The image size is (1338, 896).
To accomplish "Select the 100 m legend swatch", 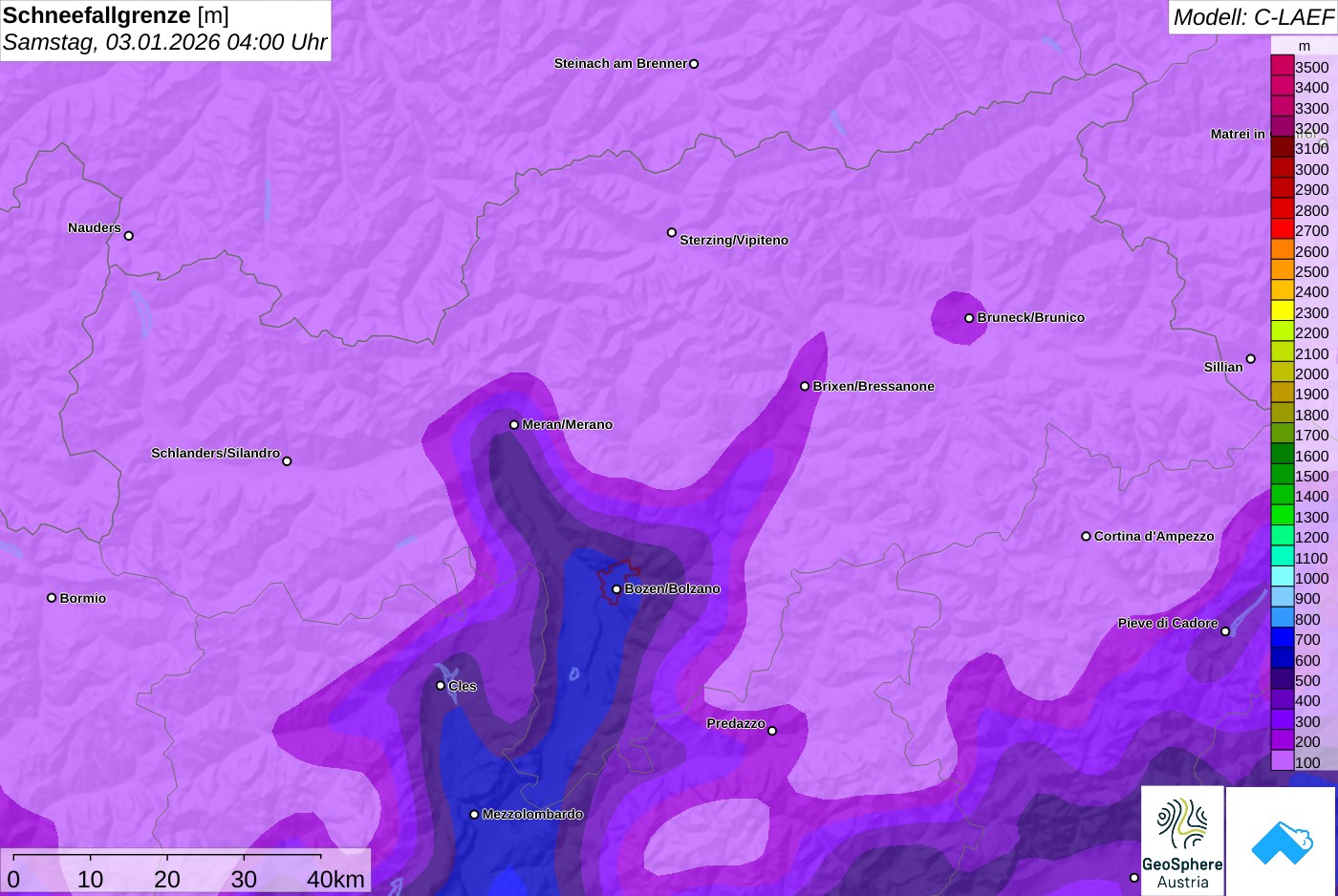I will (x=1282, y=762).
